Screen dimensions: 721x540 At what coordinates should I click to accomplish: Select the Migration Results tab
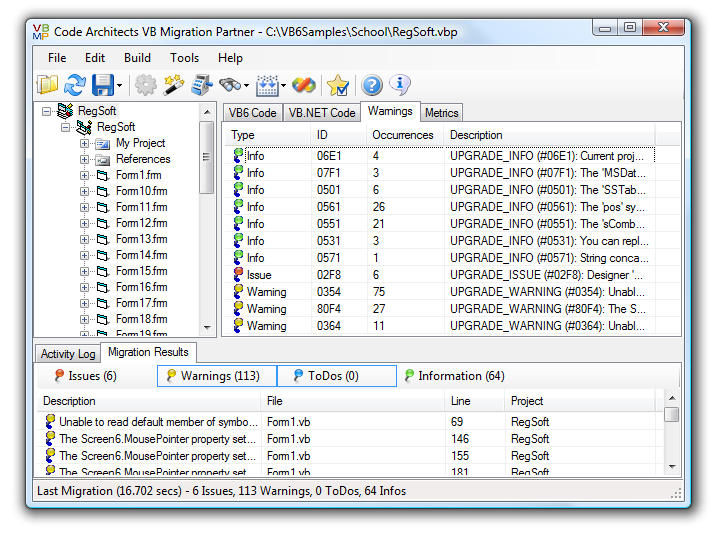tap(148, 352)
